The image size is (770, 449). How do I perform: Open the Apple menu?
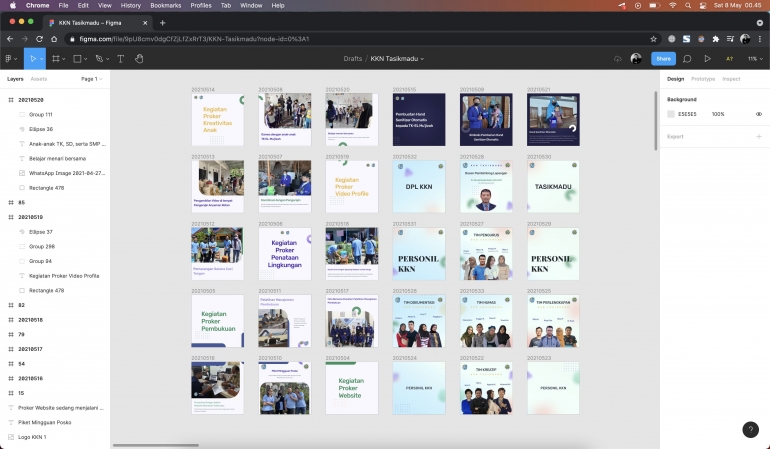tap(13, 5)
